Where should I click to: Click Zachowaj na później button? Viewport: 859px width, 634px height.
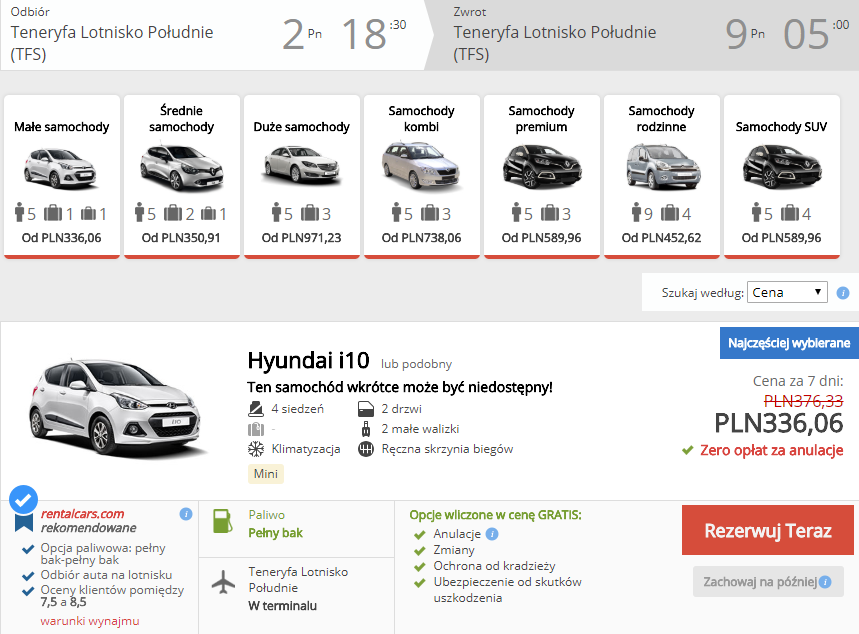coord(768,581)
